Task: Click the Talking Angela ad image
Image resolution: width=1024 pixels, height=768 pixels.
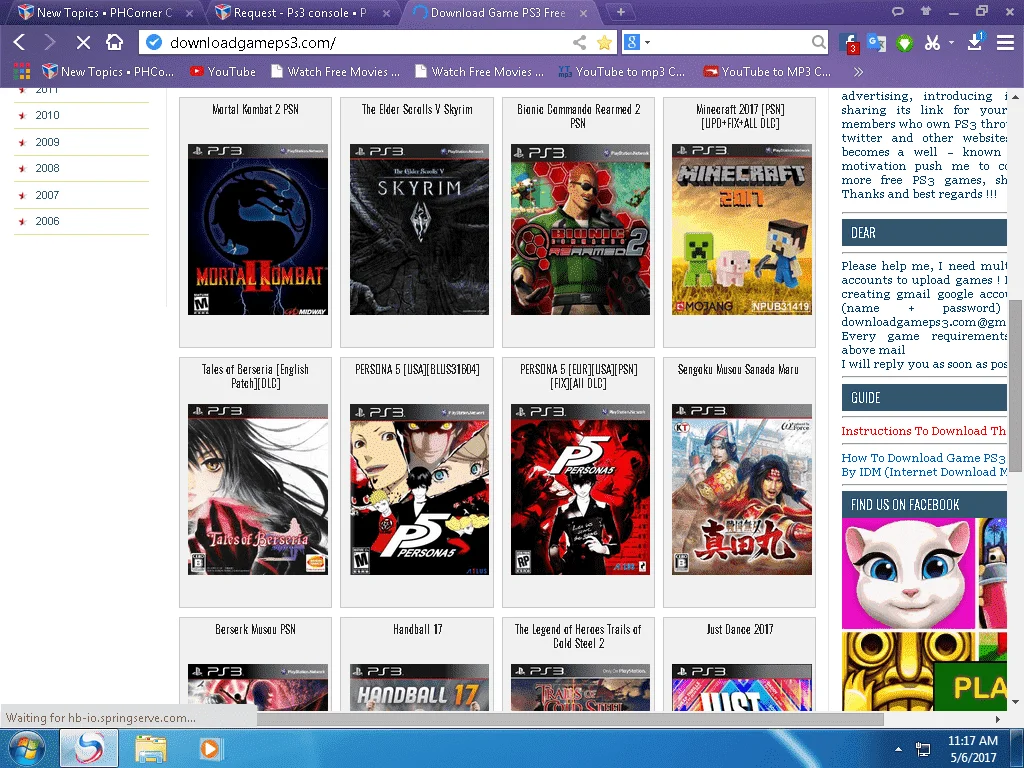Action: click(x=908, y=573)
